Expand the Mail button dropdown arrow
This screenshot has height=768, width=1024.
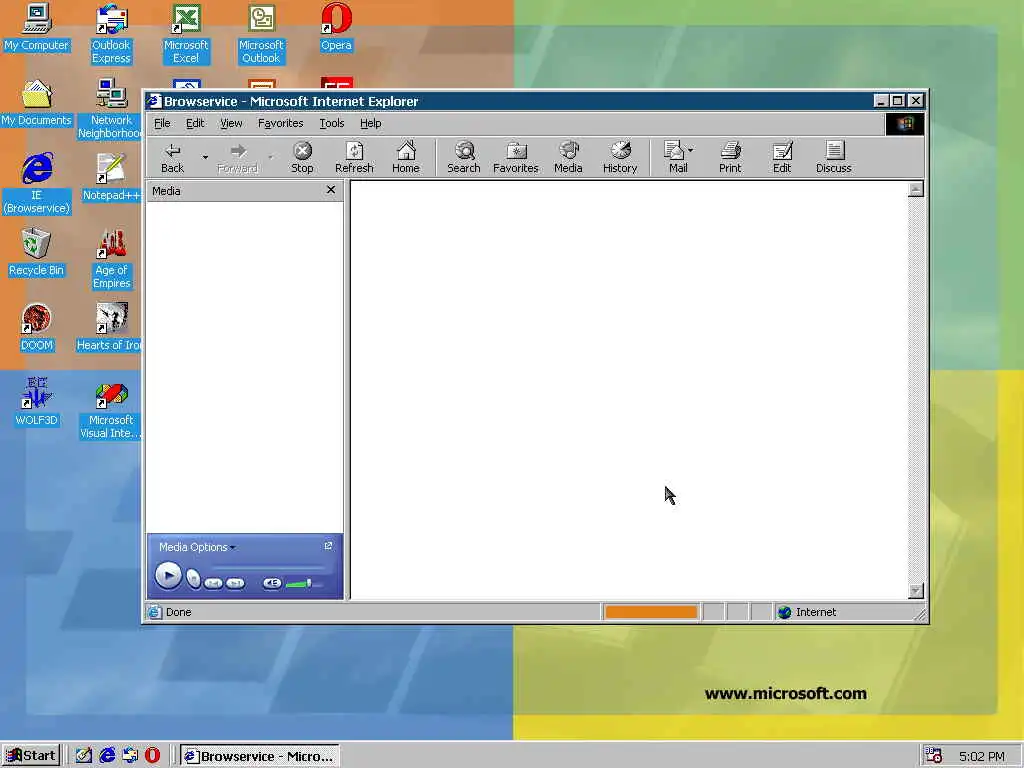[691, 150]
